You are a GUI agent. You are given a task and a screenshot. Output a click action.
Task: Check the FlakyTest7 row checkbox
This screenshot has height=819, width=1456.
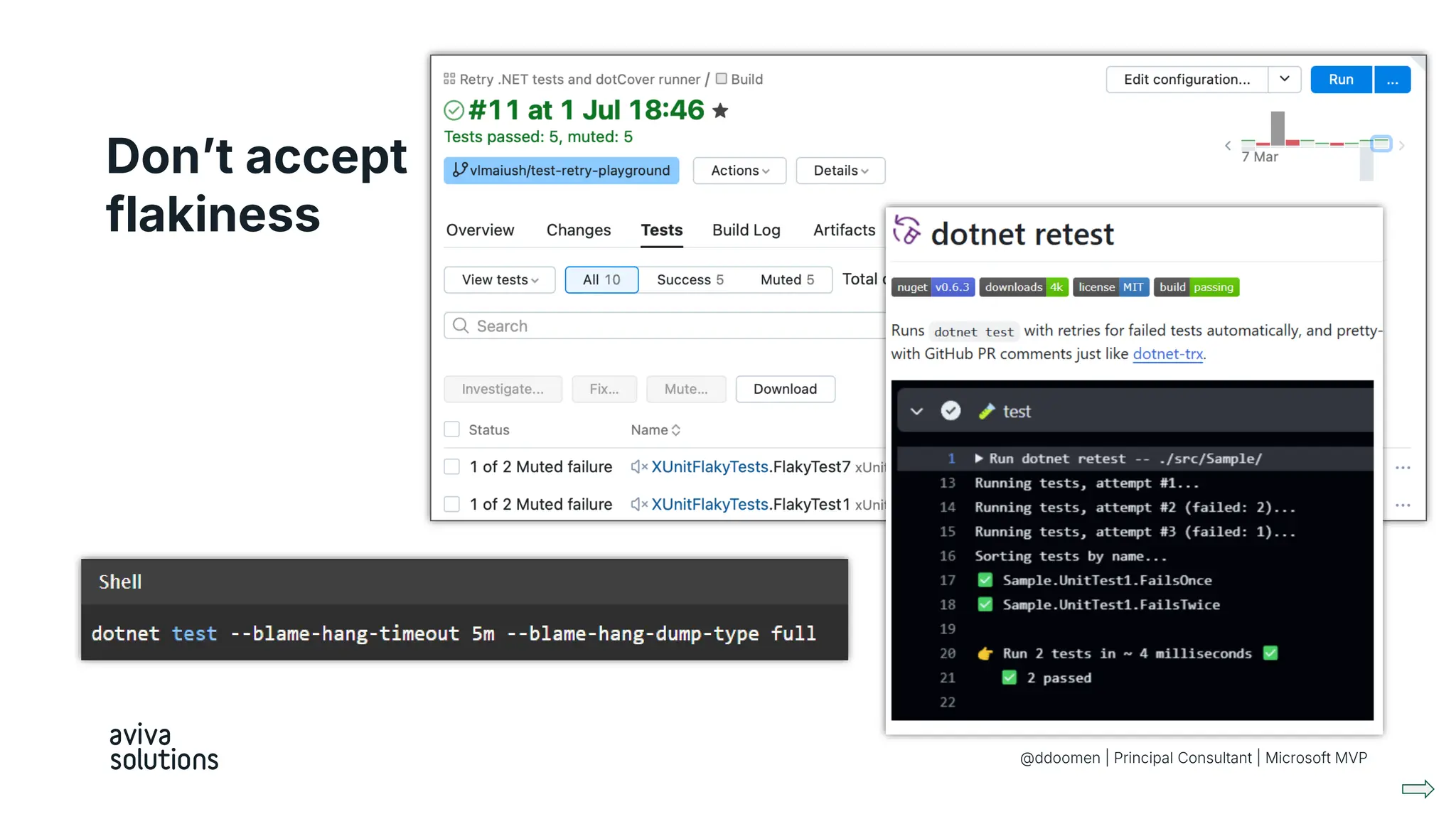pos(451,467)
